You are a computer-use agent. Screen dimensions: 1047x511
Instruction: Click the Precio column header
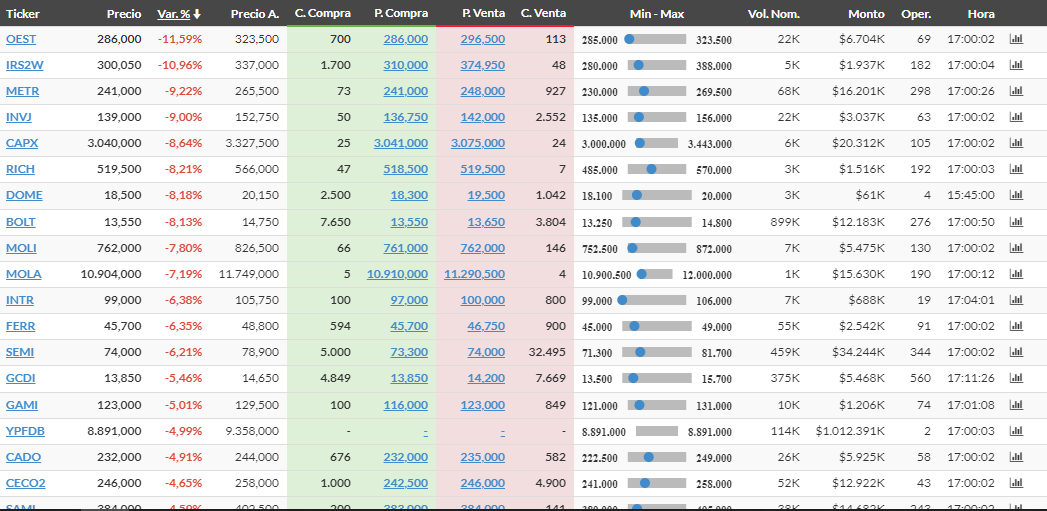(124, 14)
